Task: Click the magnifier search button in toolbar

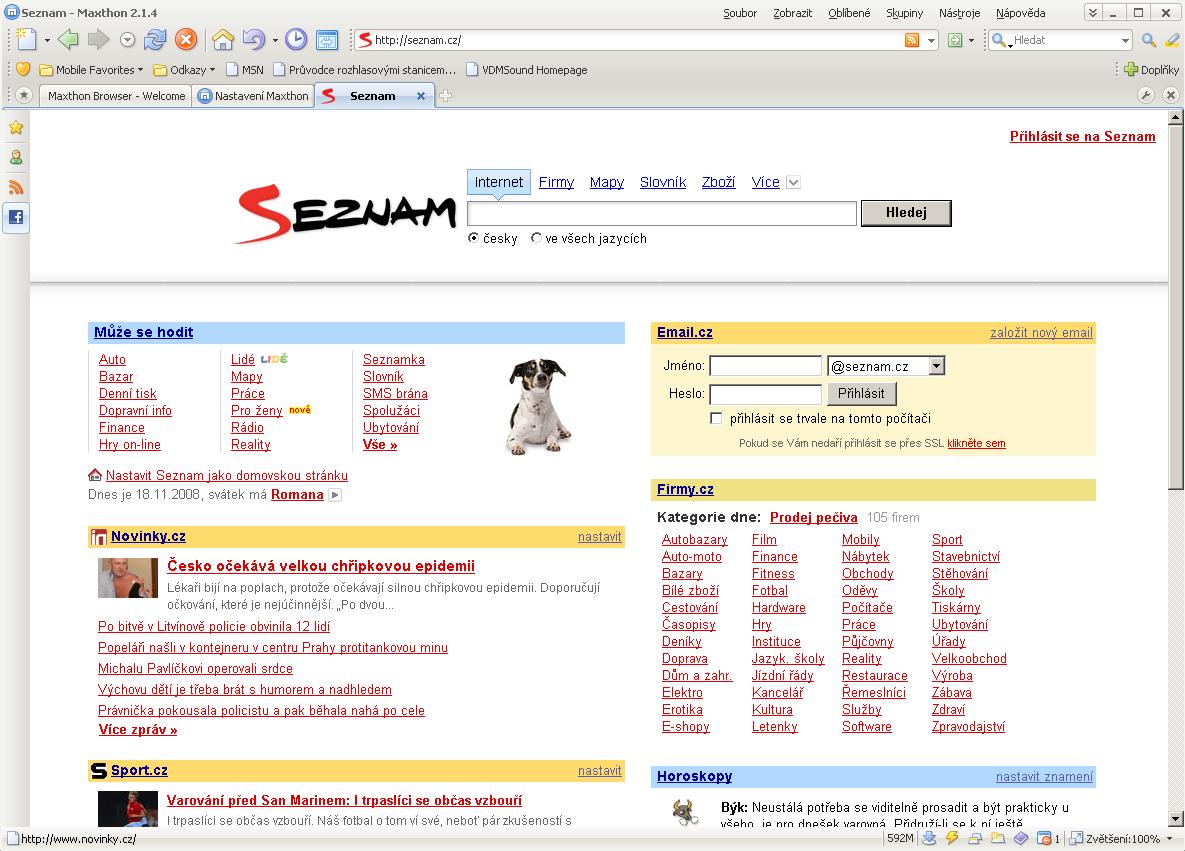Action: pos(1149,40)
